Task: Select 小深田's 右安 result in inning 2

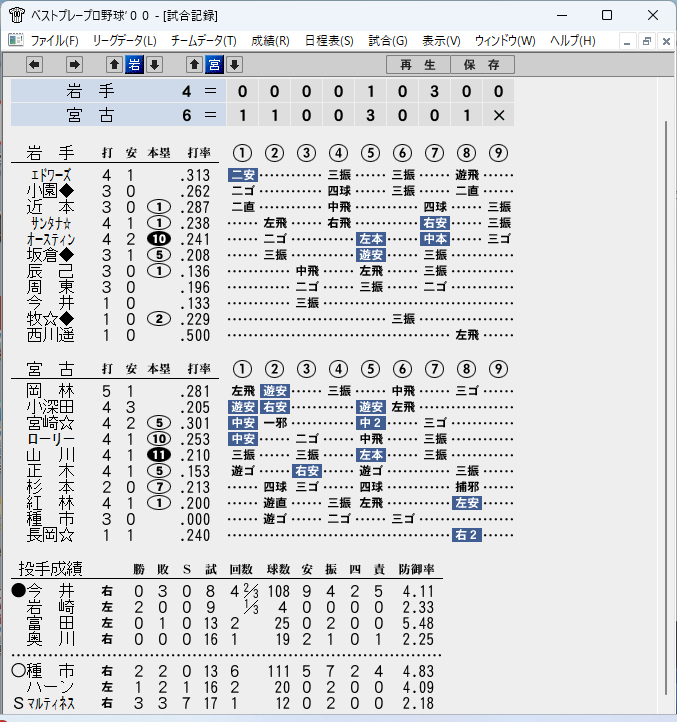Action: point(275,407)
